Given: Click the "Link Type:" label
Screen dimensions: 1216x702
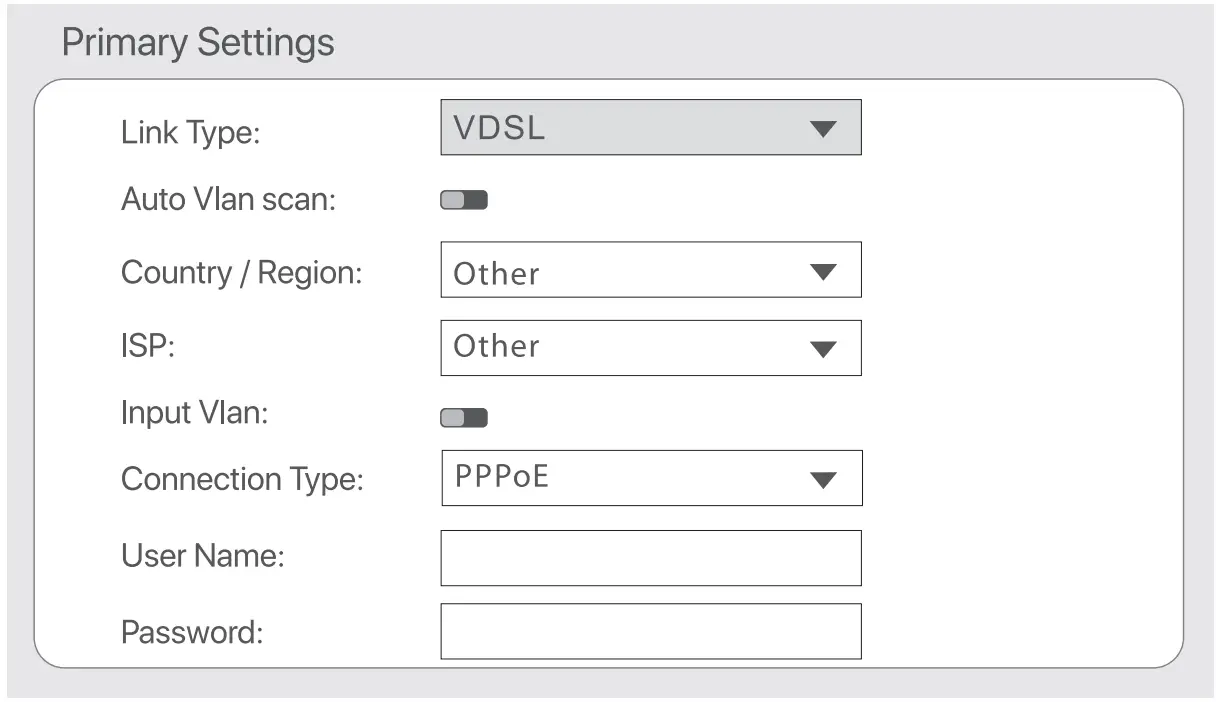Looking at the screenshot, I should point(190,133).
